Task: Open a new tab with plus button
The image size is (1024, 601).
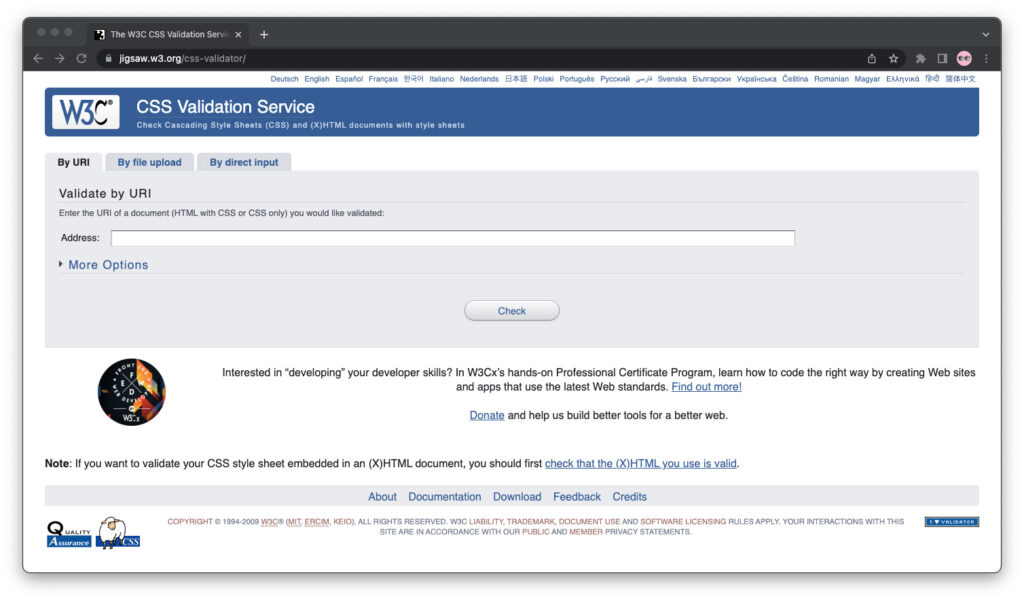Action: pos(264,35)
